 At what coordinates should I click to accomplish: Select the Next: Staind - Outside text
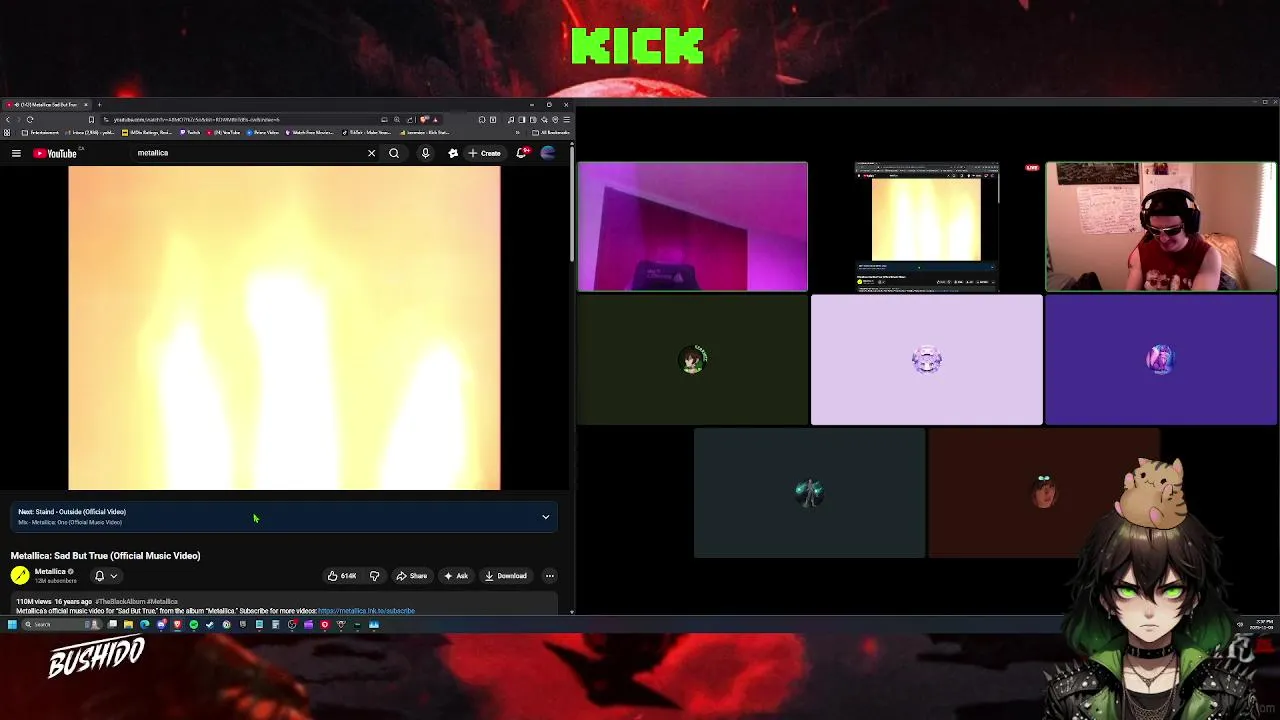(x=72, y=512)
